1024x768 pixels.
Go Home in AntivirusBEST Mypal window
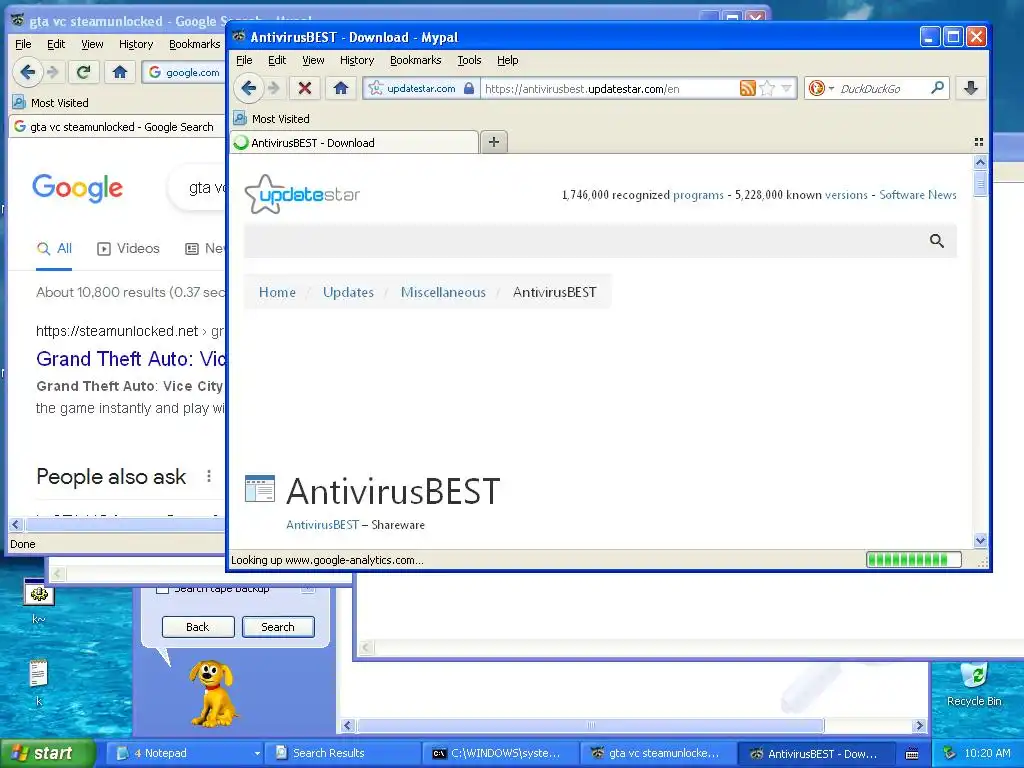pyautogui.click(x=341, y=88)
